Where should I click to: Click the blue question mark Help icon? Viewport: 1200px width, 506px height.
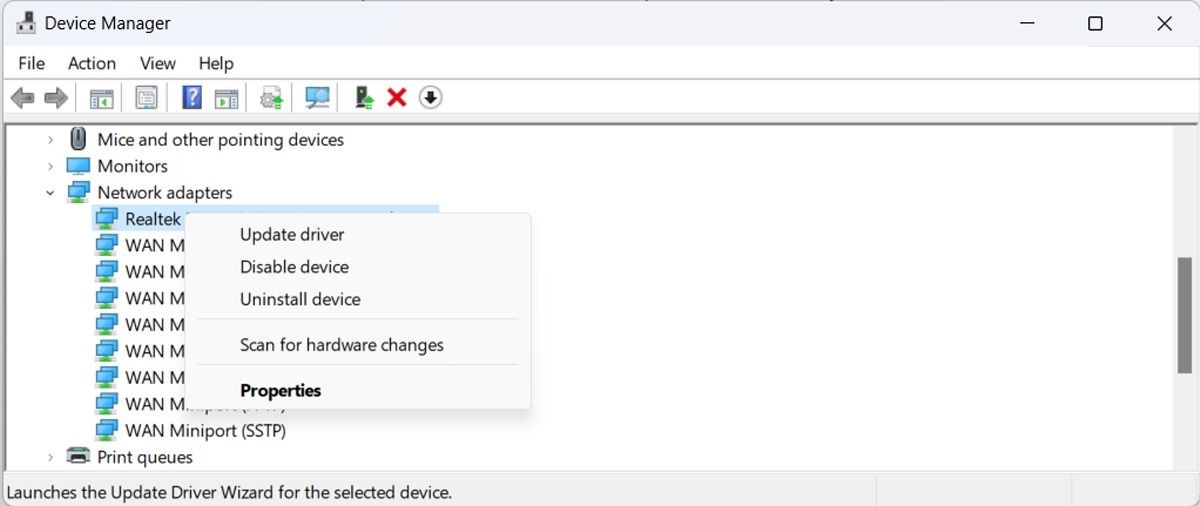[x=192, y=98]
